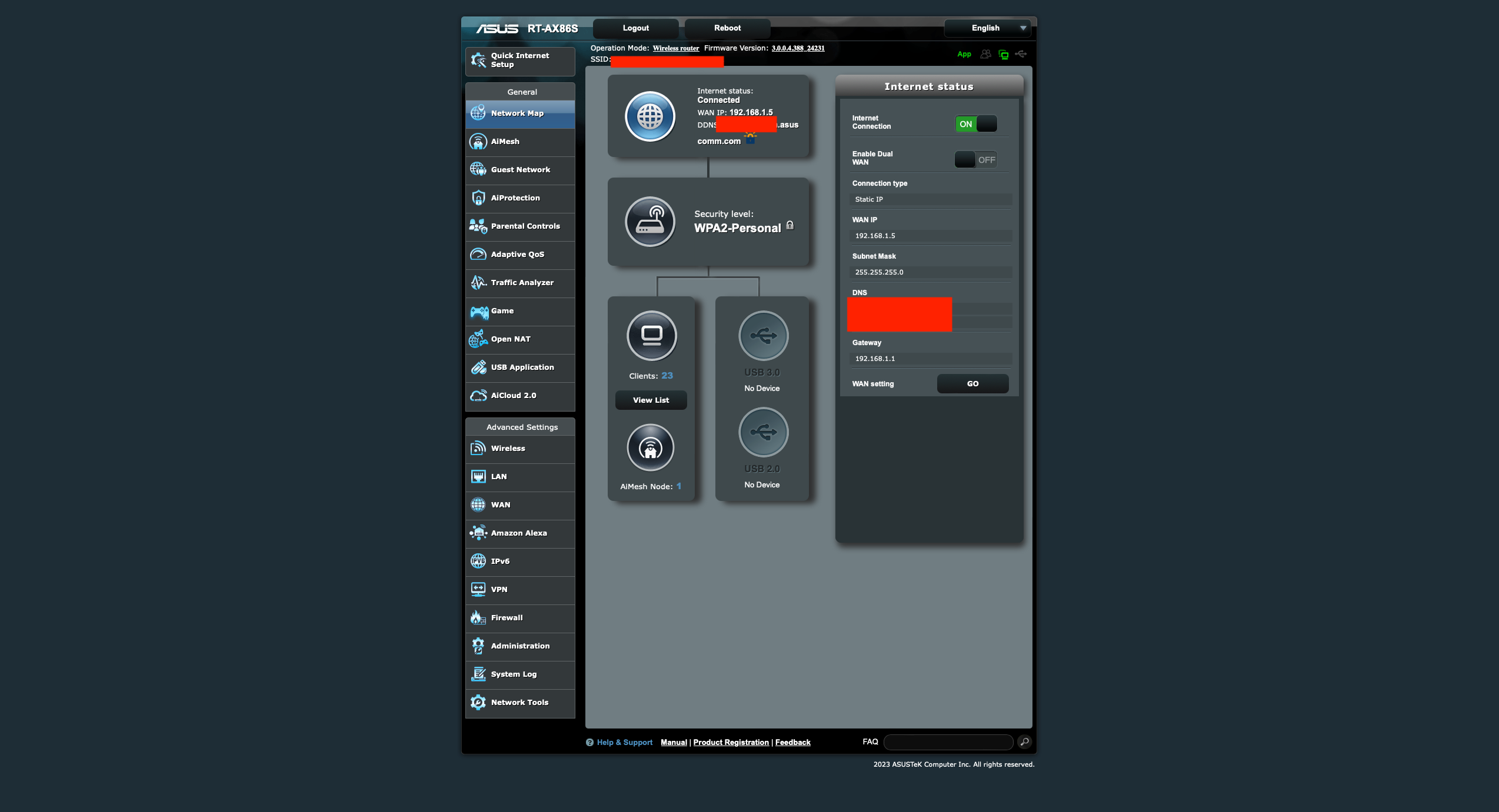Viewport: 1499px width, 812px height.
Task: Open AiCloud 2.0
Action: [x=513, y=395]
